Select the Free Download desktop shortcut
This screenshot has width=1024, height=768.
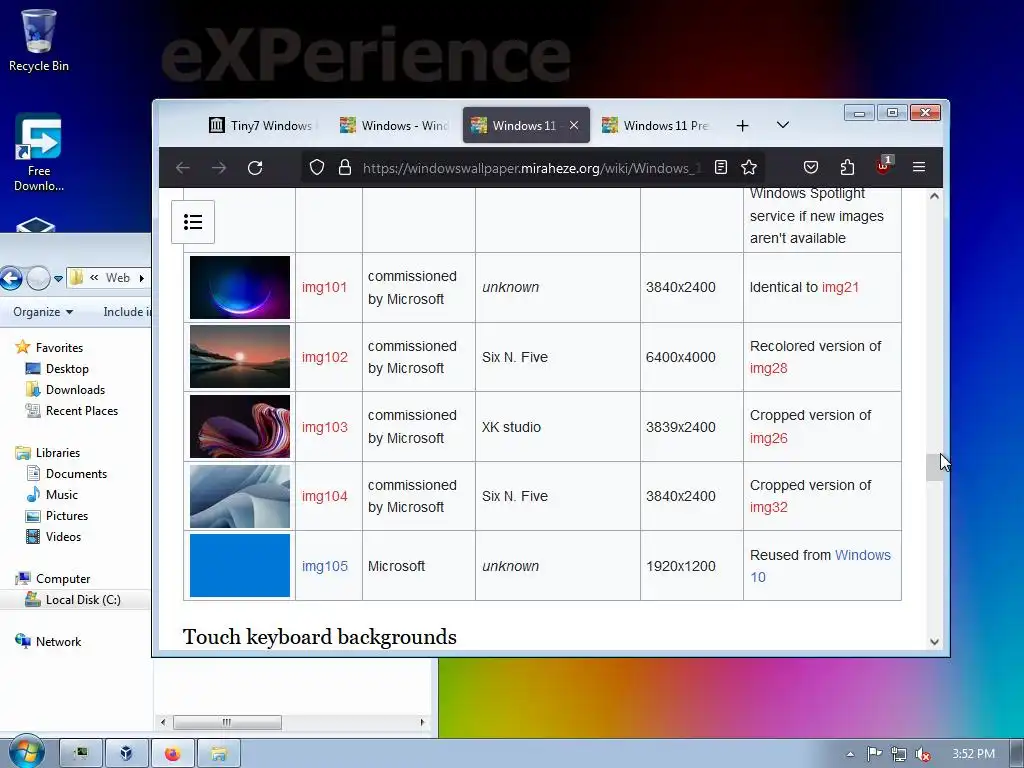(x=39, y=153)
